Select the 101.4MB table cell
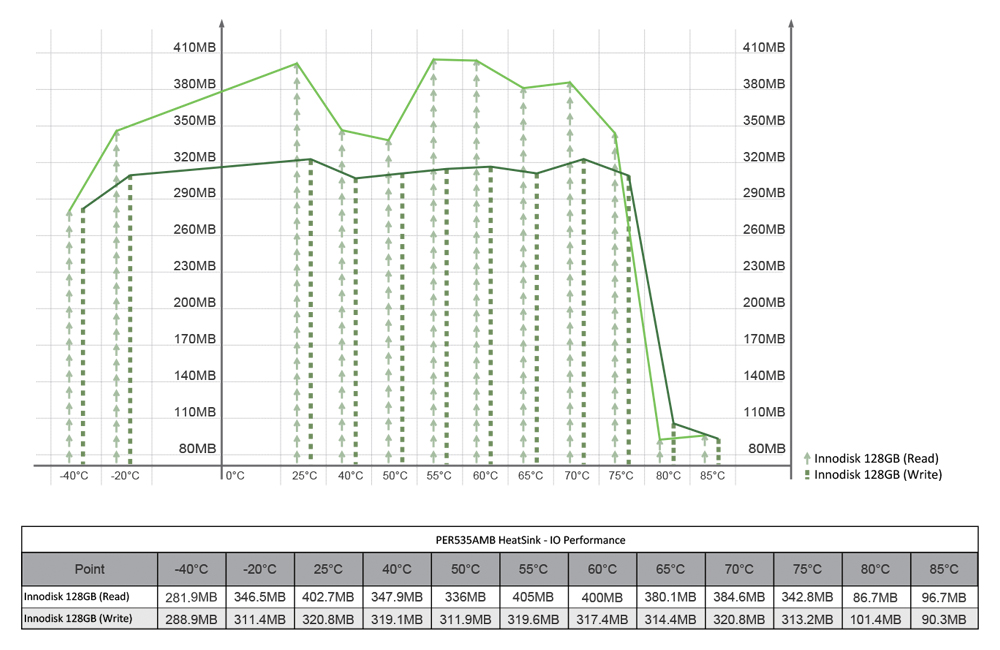The image size is (1000, 650). click(876, 620)
